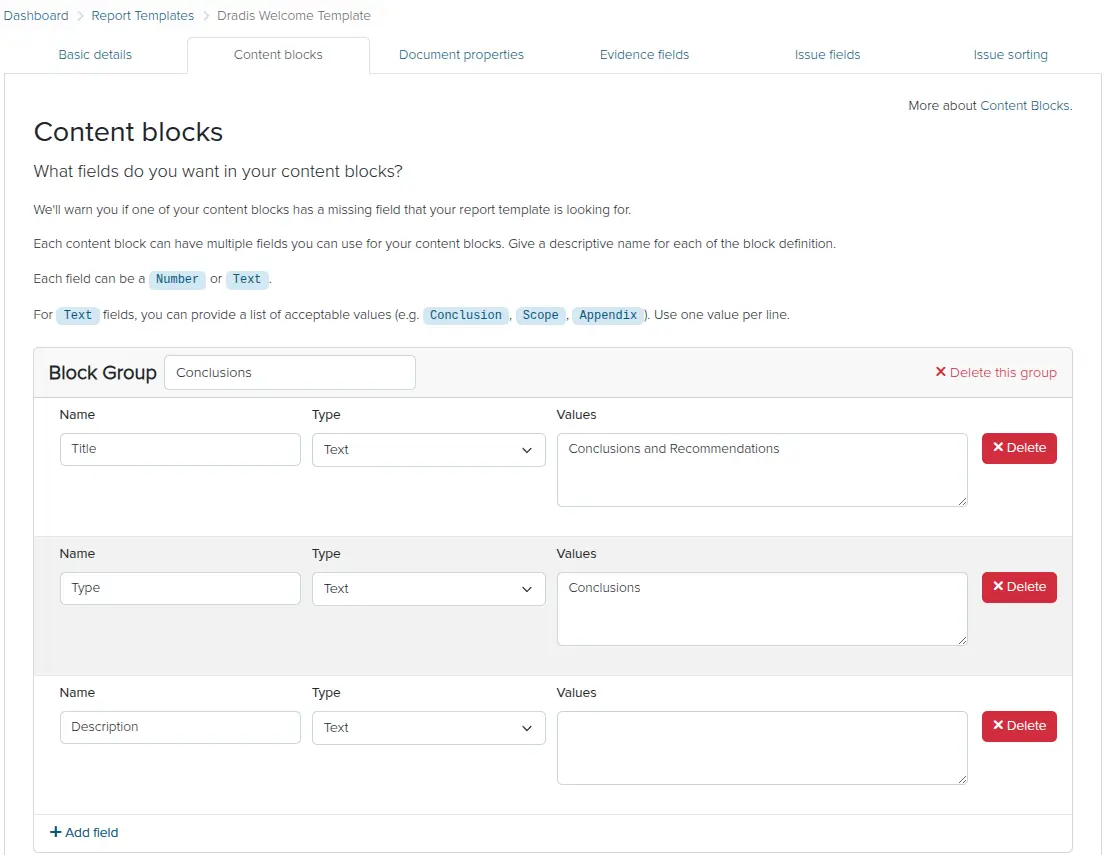Go to Issue fields tab
Image resolution: width=1107 pixels, height=855 pixels.
click(827, 54)
